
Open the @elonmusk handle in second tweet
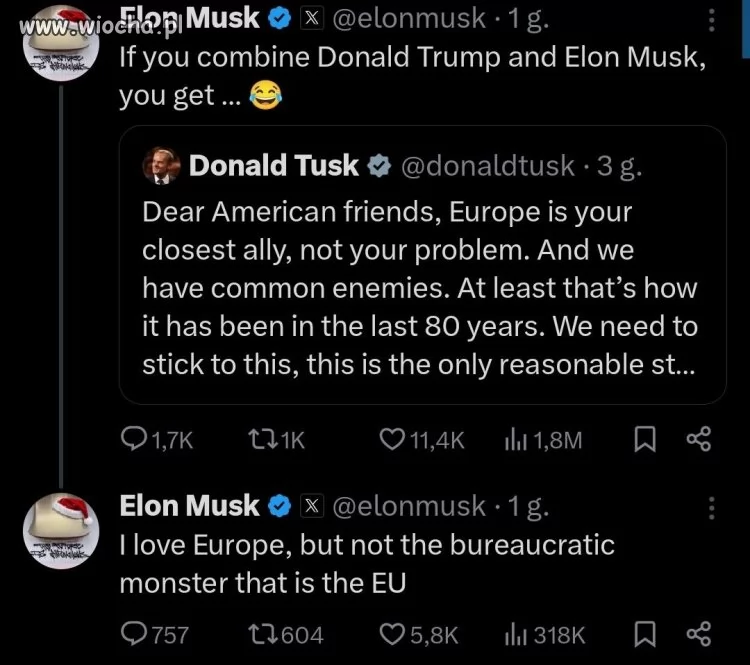(x=407, y=507)
